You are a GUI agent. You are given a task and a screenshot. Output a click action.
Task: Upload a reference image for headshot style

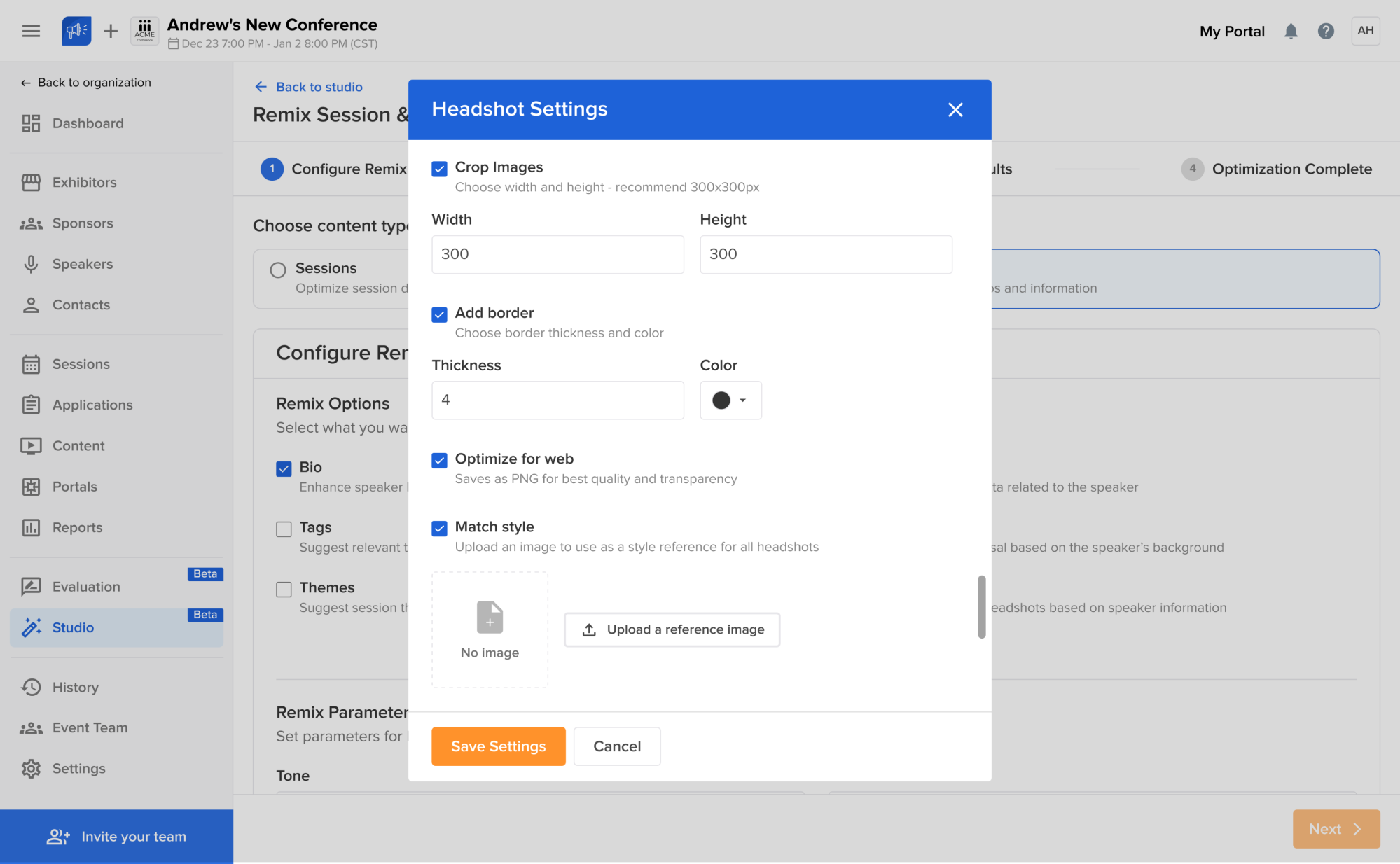(x=671, y=629)
